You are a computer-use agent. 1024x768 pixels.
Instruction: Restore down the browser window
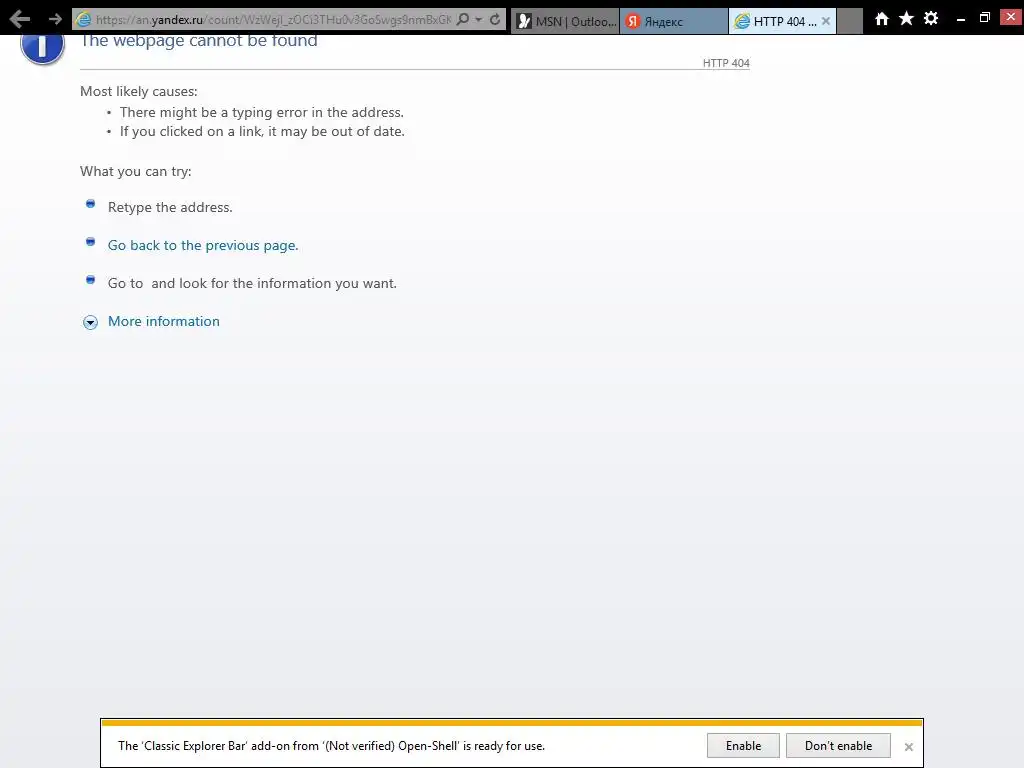(985, 18)
